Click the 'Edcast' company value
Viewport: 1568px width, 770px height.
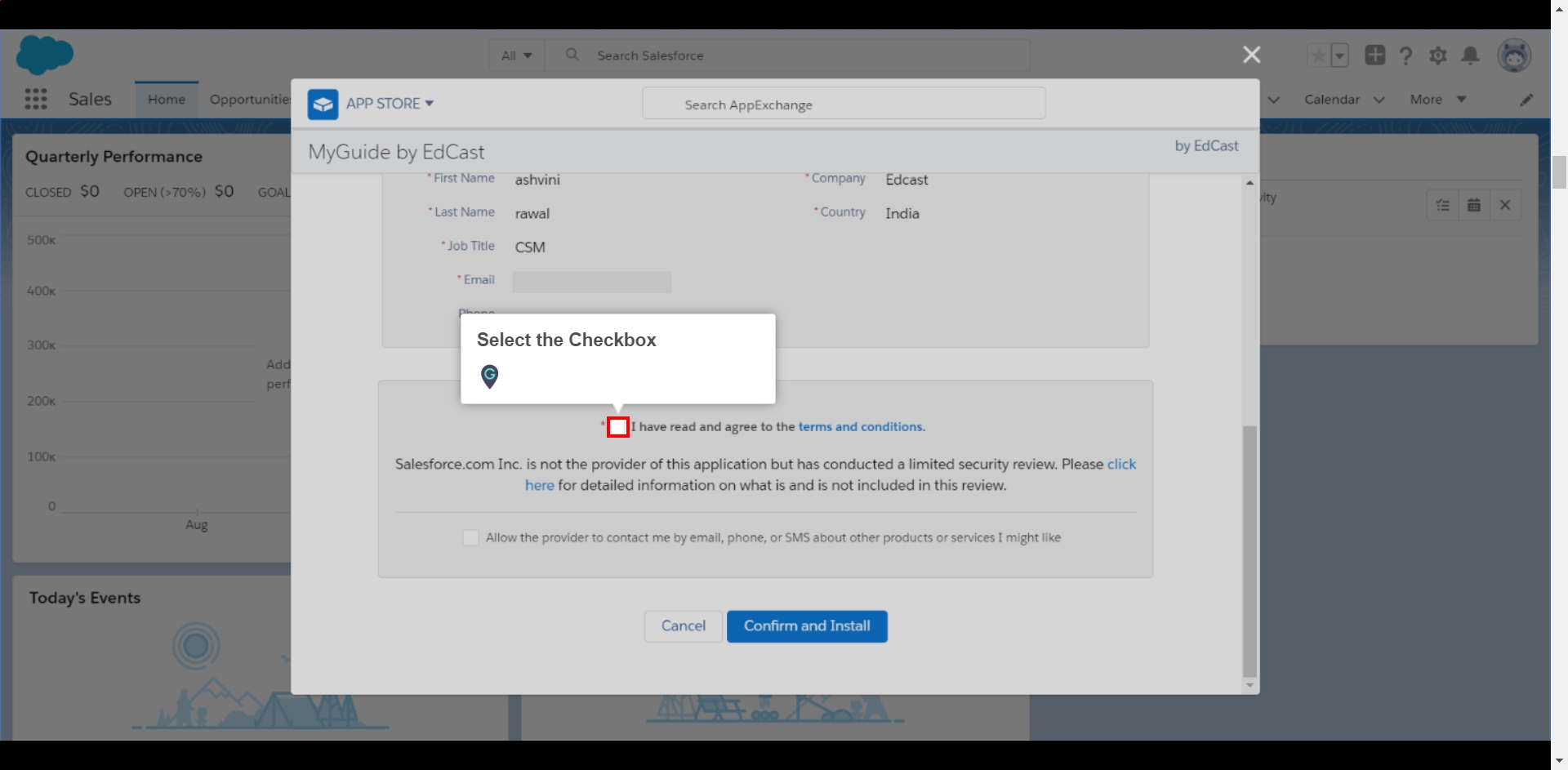coord(906,180)
